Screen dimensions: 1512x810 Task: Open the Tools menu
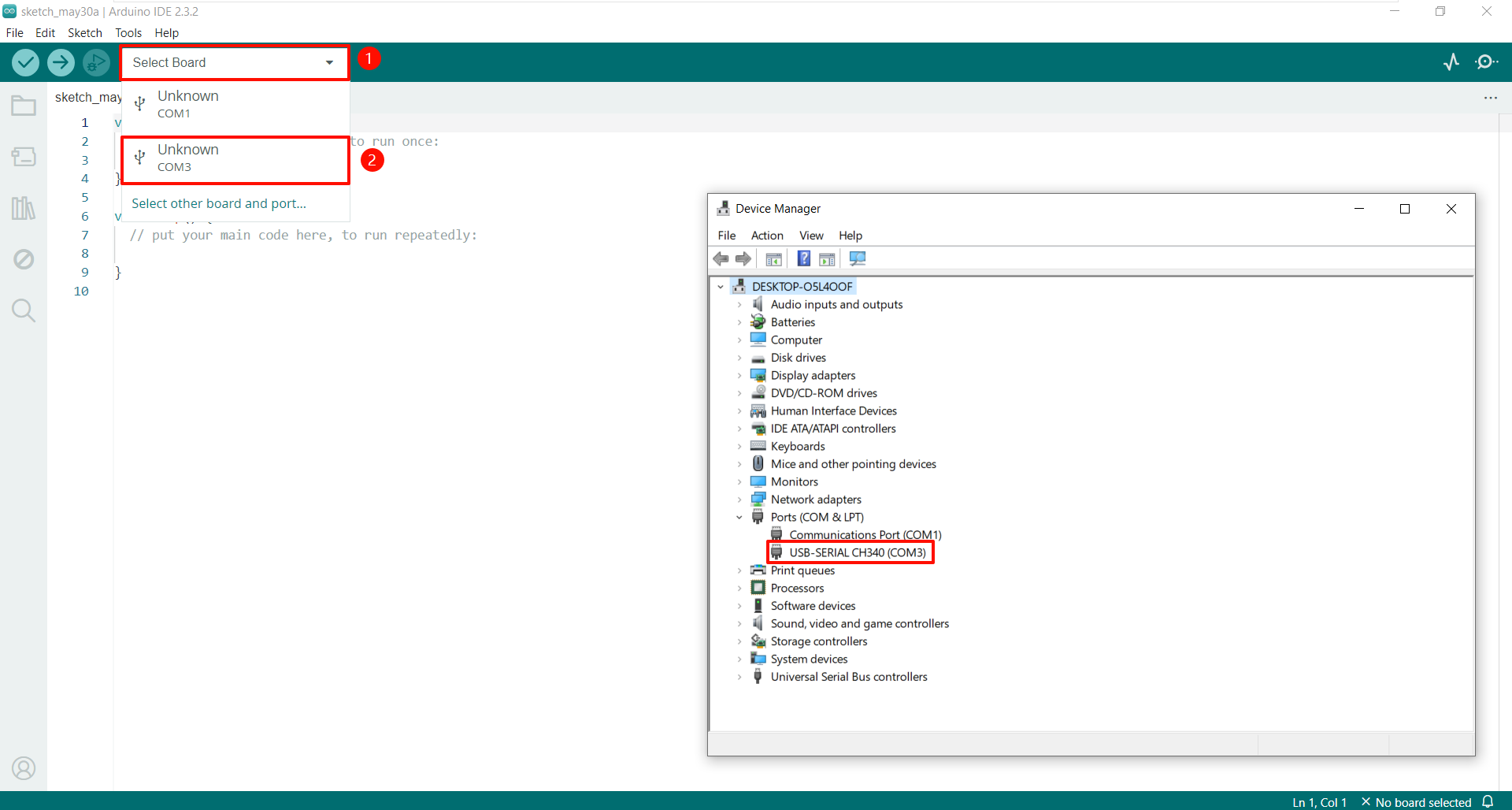pyautogui.click(x=128, y=33)
